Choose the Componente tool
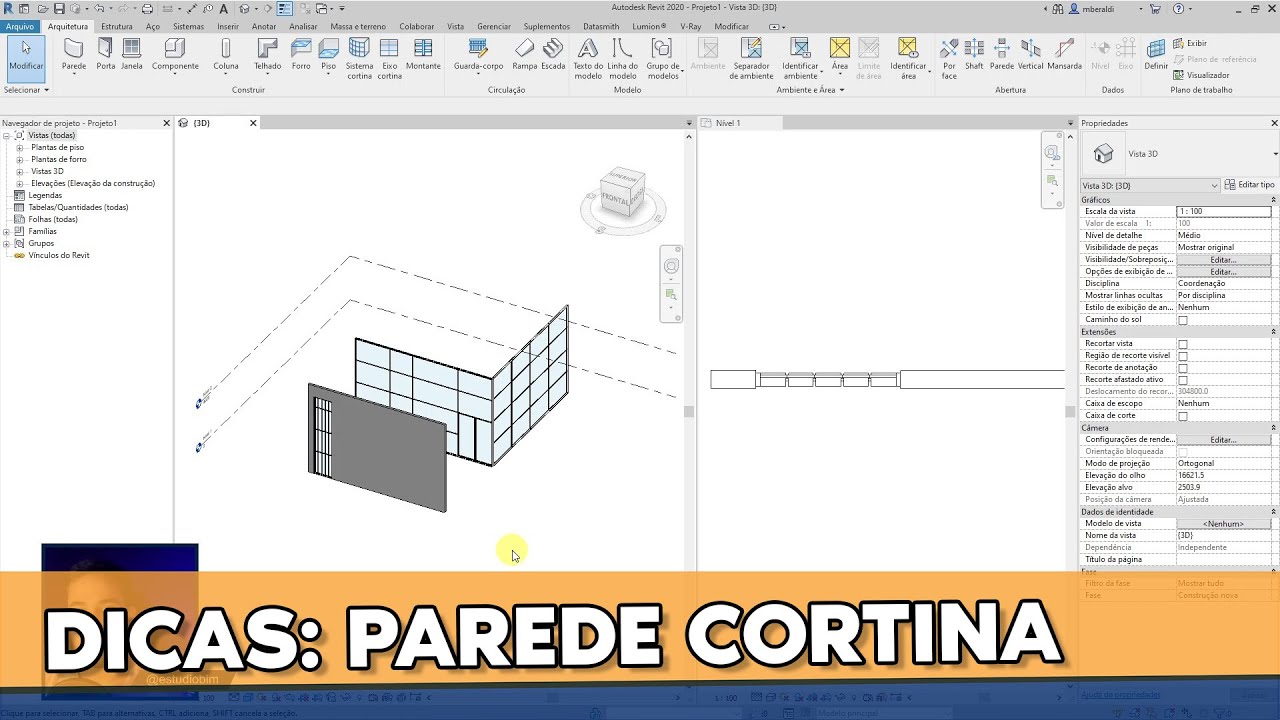Screen dimensions: 1280x720 click(x=175, y=55)
